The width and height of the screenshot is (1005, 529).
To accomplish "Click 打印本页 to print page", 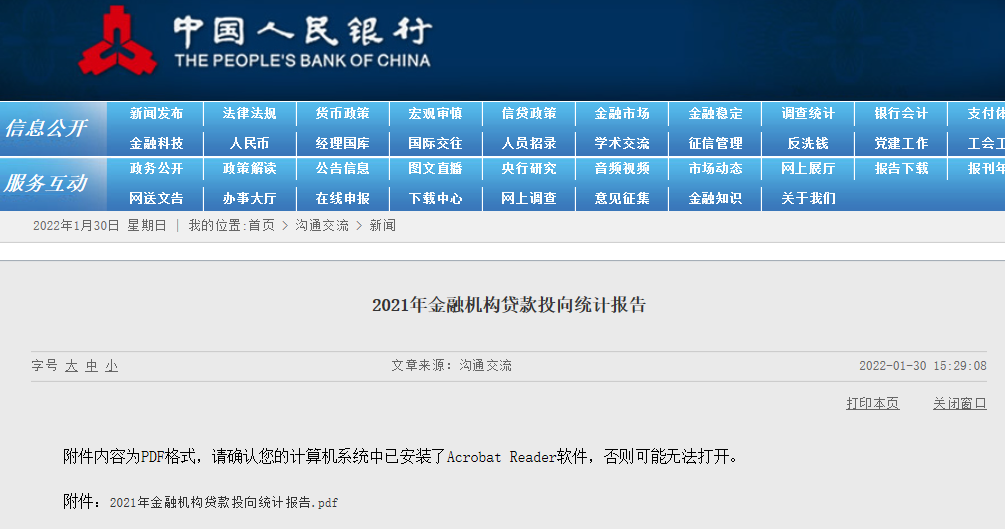I will pos(872,403).
